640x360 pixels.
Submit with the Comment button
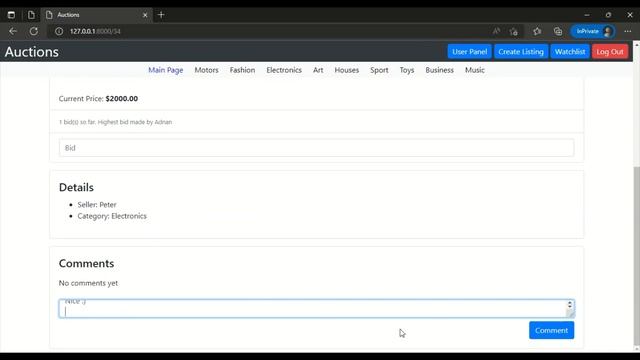[x=551, y=330]
